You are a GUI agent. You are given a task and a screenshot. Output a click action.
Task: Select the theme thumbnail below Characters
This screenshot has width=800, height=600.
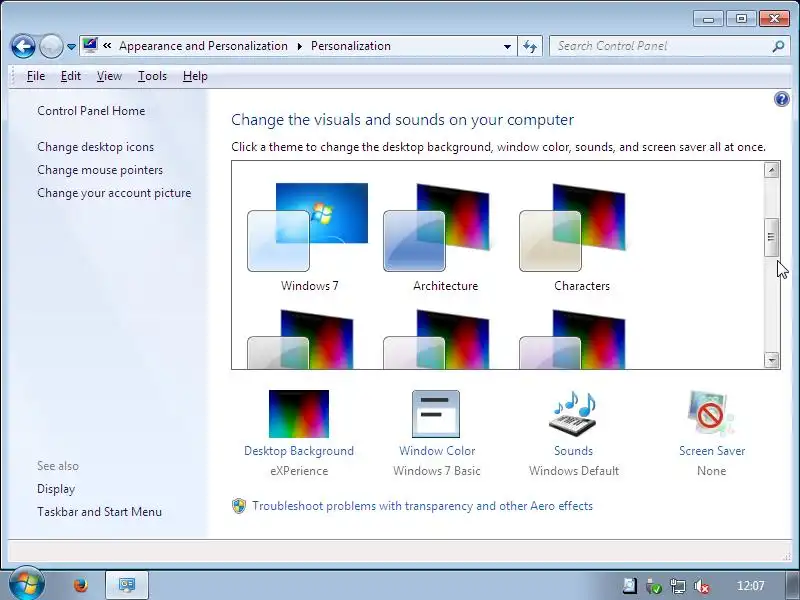(572, 339)
